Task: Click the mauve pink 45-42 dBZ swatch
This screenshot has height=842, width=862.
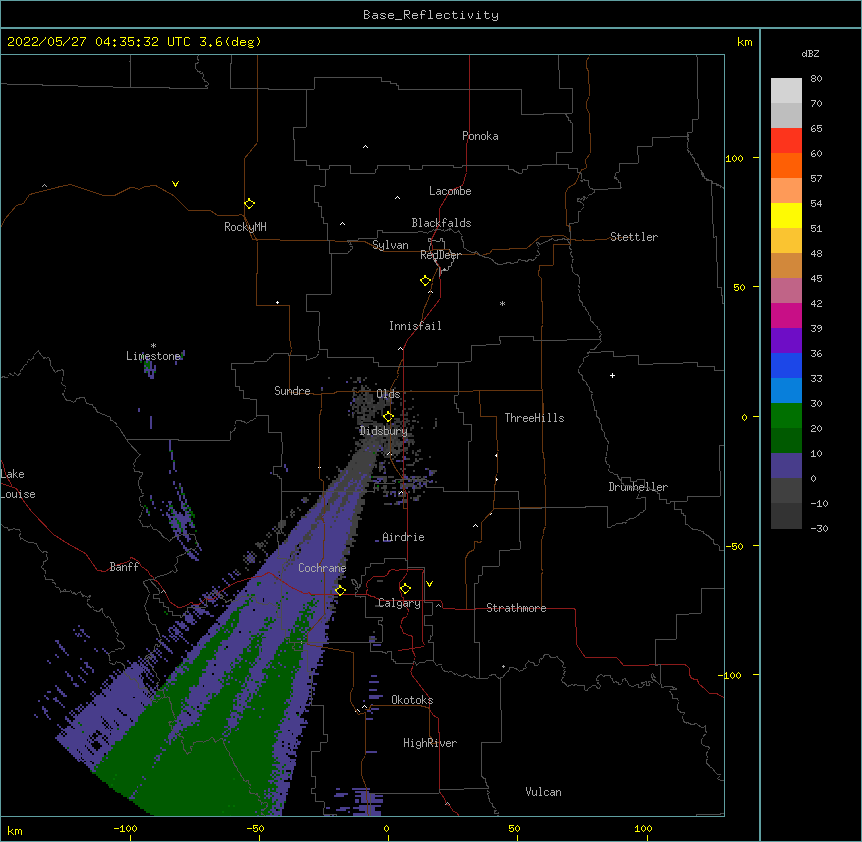Action: click(x=786, y=291)
